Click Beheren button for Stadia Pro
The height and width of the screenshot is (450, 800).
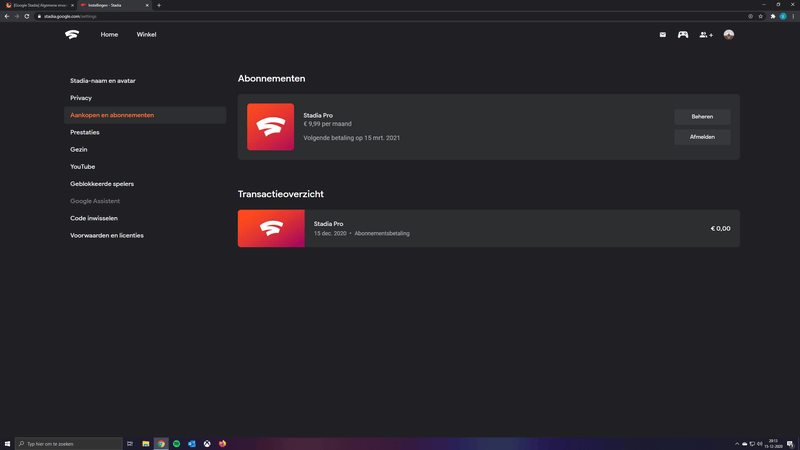click(x=702, y=117)
